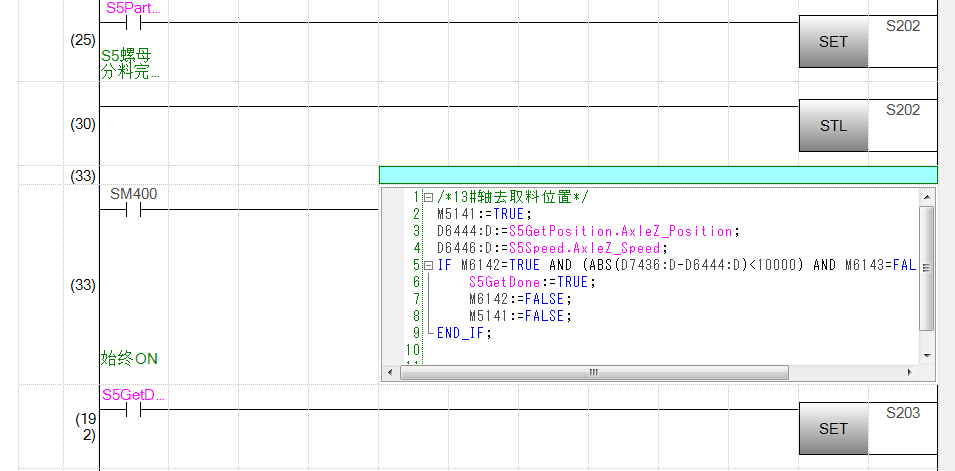955x471 pixels.
Task: Collapse the IF block on line 5
Action: tap(428, 265)
